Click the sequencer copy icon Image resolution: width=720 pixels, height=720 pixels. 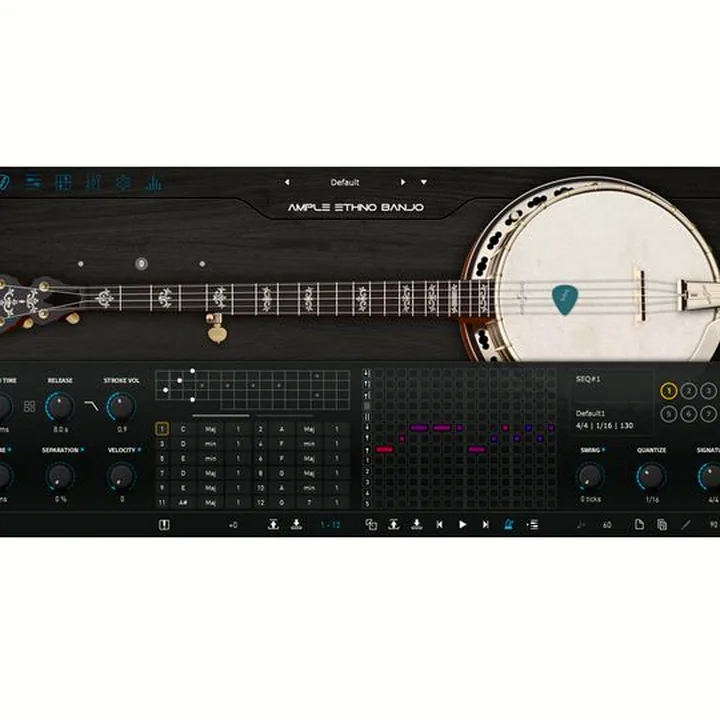click(371, 524)
